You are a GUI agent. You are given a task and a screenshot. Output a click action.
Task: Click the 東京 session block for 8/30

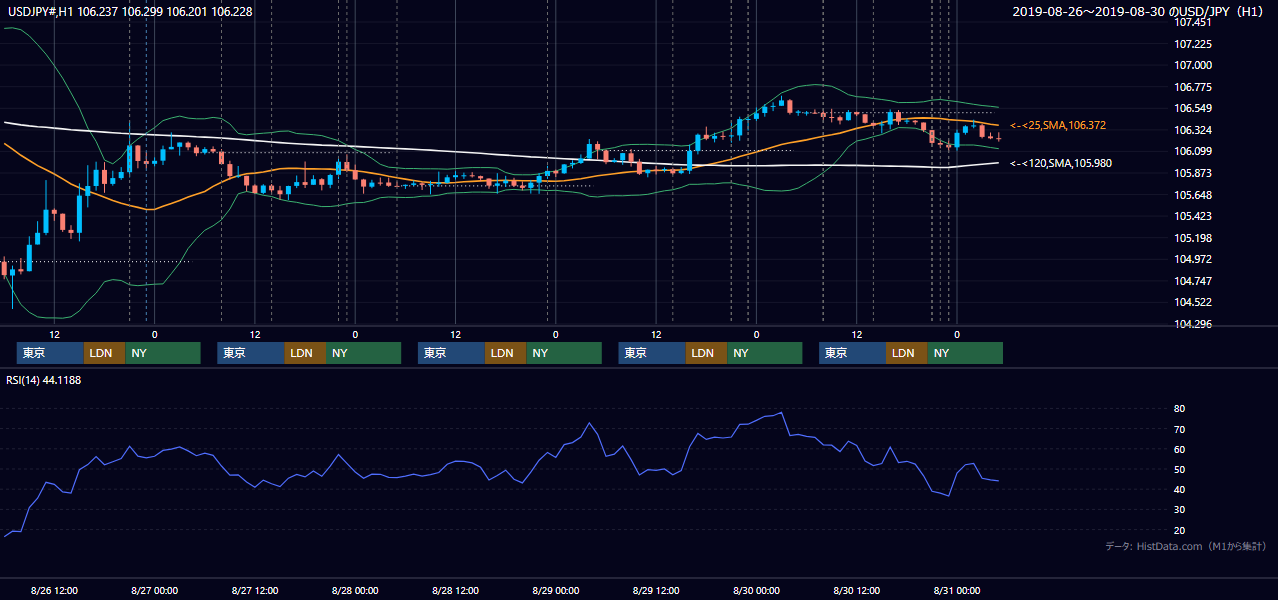point(852,353)
